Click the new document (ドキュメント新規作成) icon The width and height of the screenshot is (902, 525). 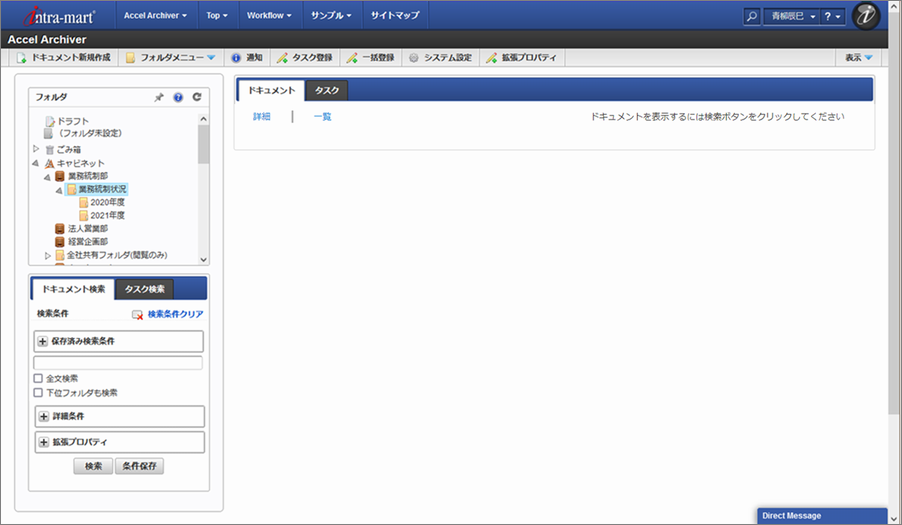coord(21,58)
